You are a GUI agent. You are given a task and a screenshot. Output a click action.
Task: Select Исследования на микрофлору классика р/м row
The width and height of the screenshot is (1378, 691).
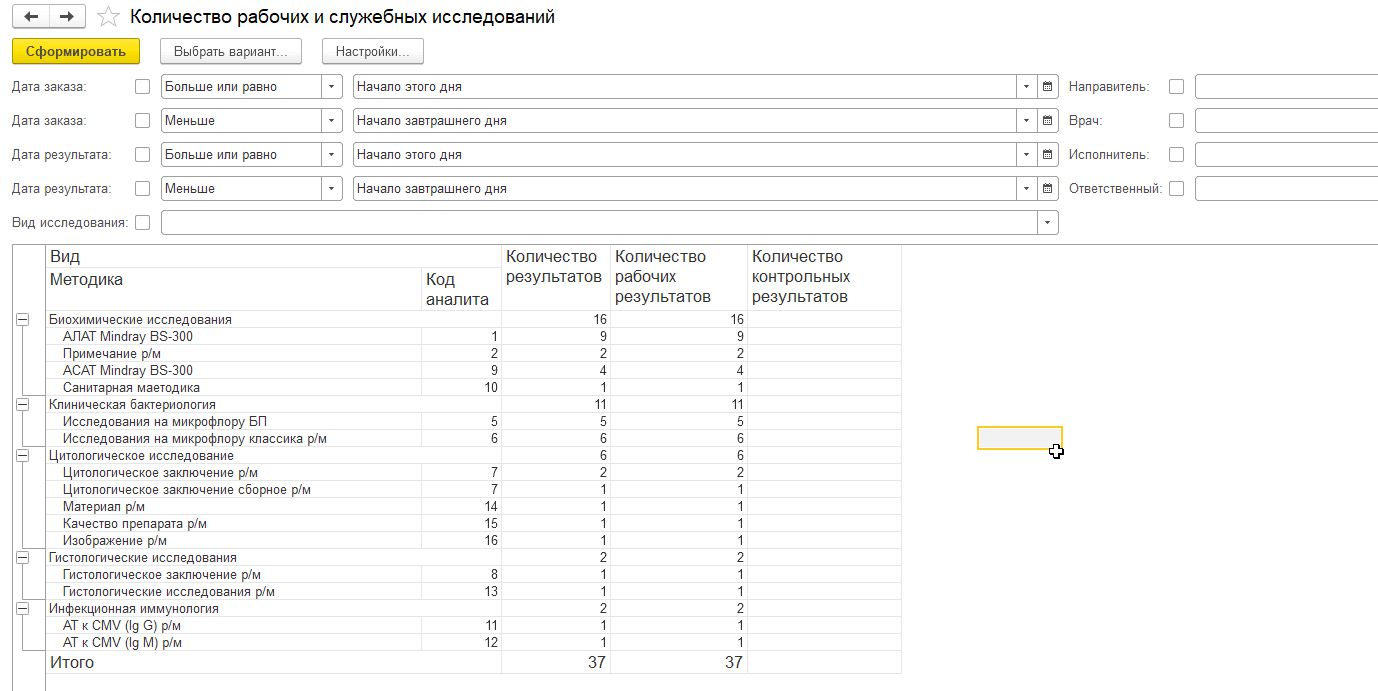point(473,439)
